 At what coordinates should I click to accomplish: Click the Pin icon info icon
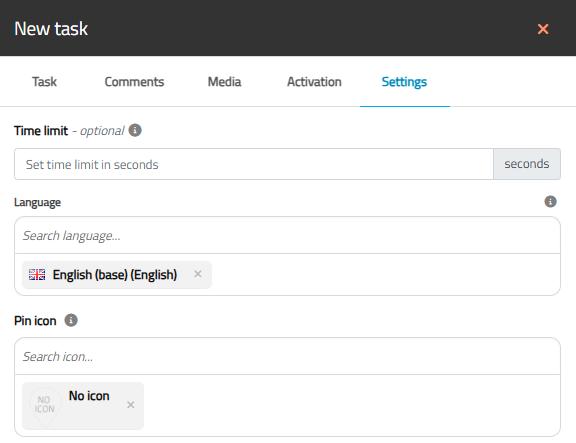point(71,320)
